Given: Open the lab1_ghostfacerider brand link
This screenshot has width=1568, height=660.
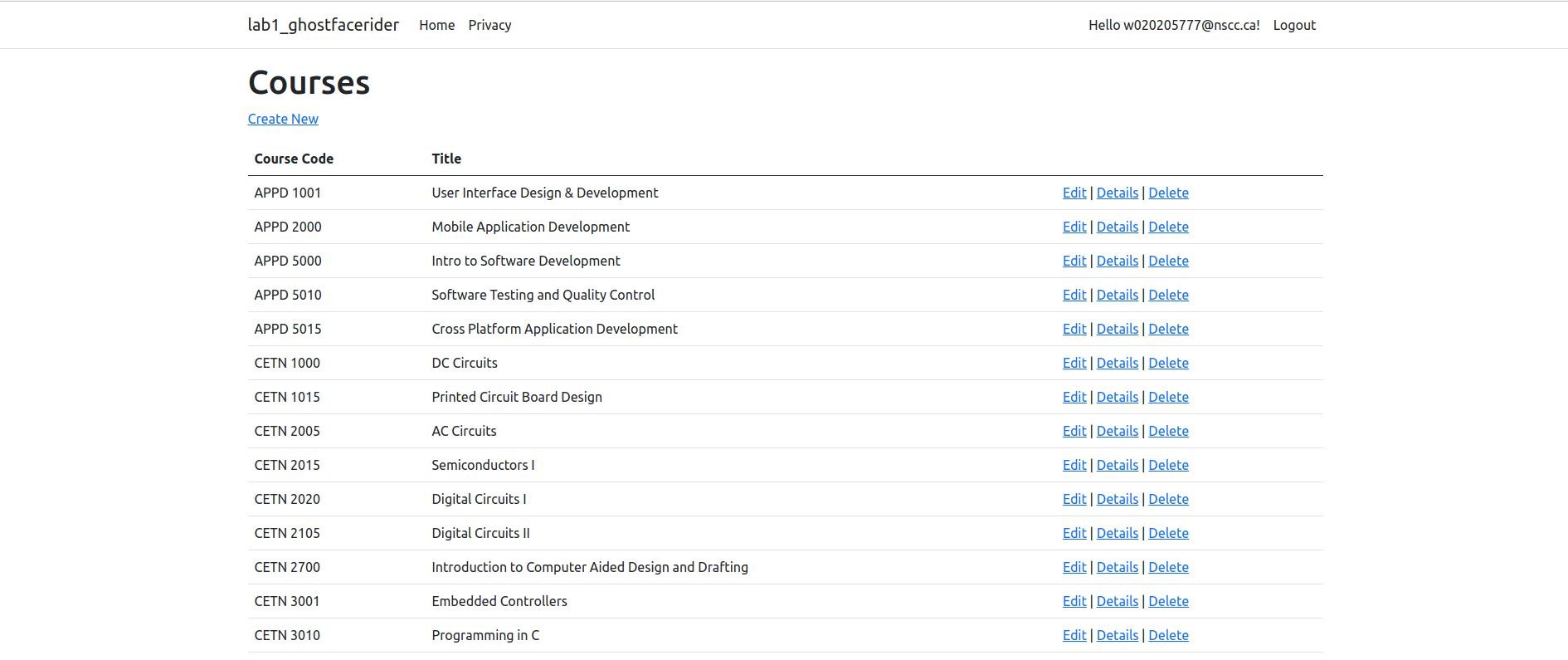Looking at the screenshot, I should coord(323,25).
